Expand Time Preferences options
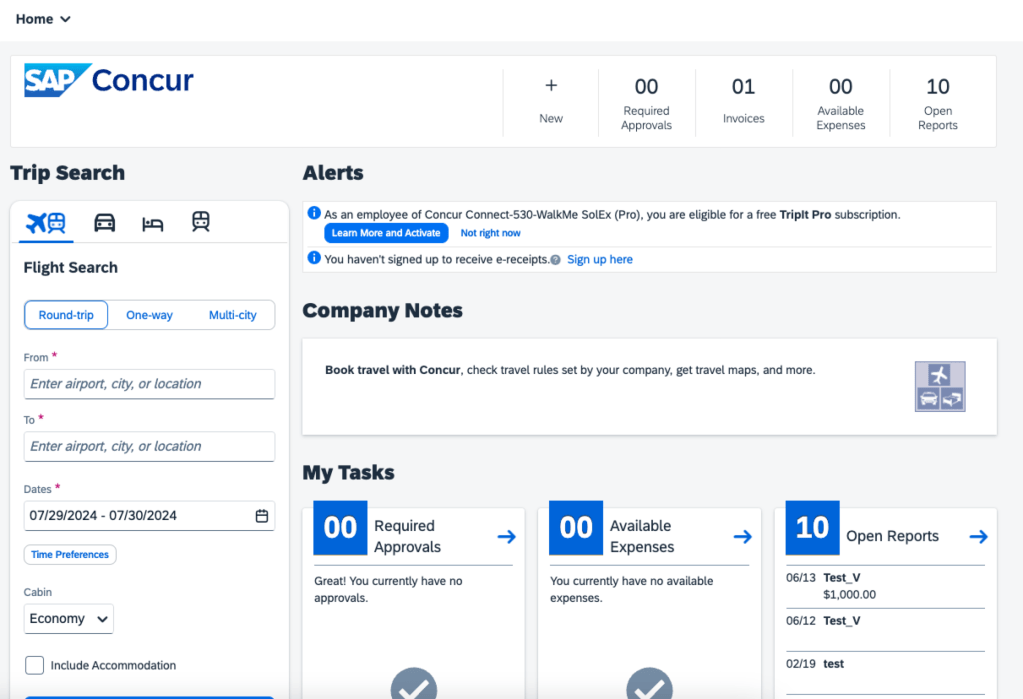 pos(70,555)
